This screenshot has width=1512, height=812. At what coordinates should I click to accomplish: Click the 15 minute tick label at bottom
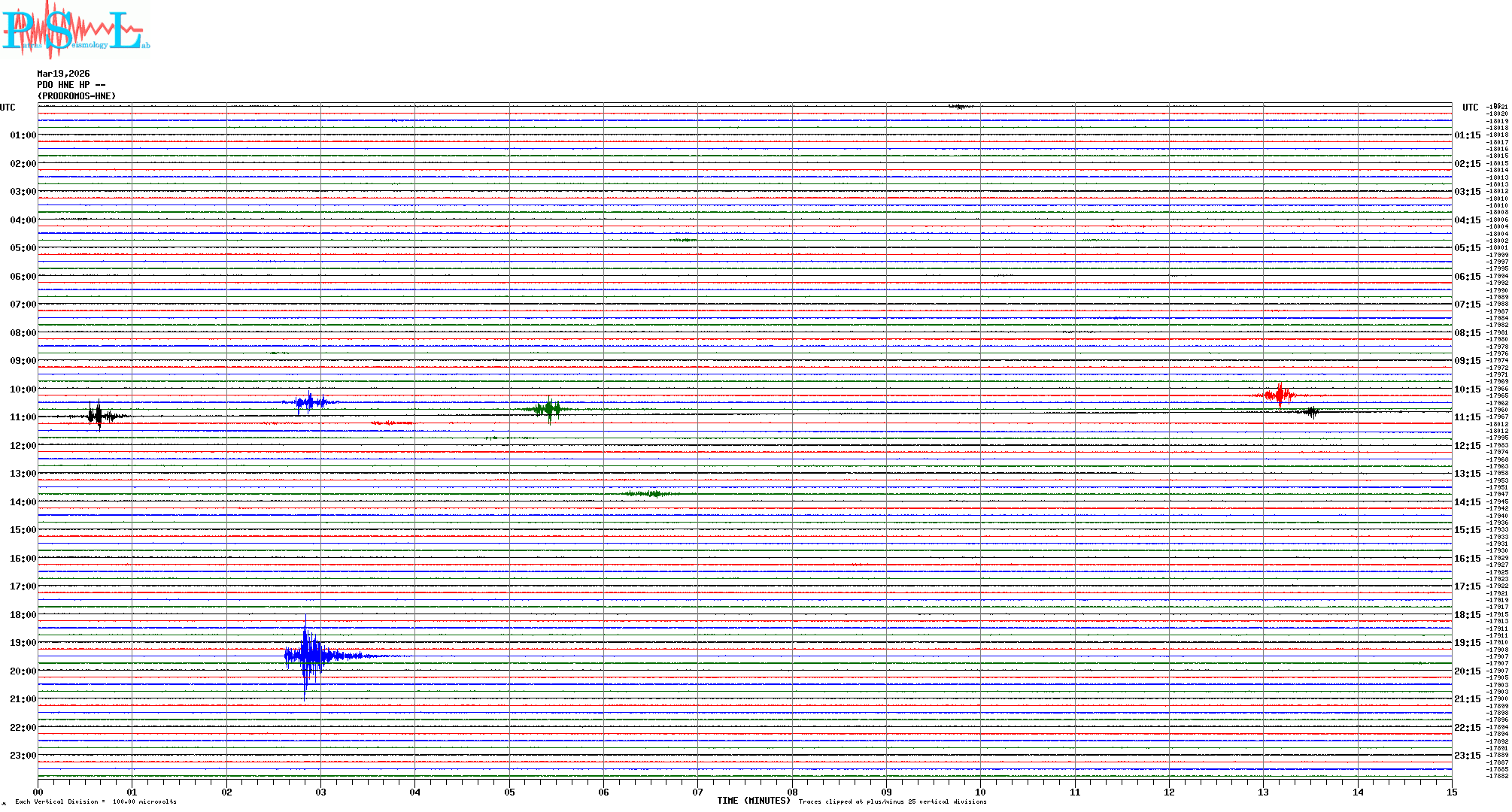click(1451, 792)
